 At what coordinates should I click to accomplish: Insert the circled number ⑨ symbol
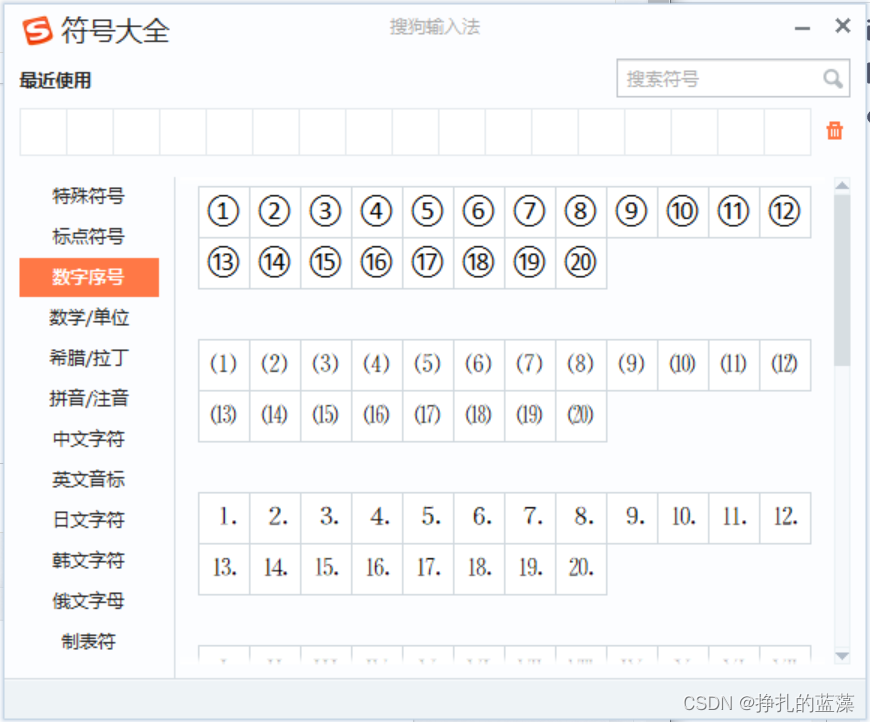point(633,212)
